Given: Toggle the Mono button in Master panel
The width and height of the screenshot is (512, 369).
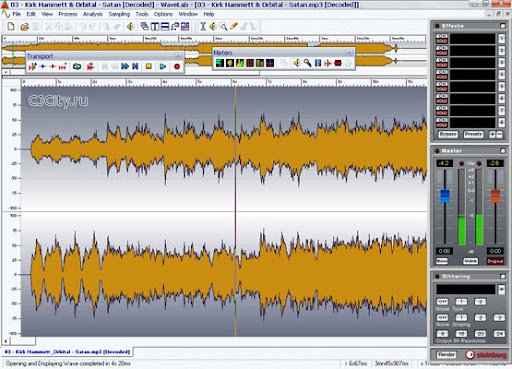Looking at the screenshot, I should pos(442,261).
